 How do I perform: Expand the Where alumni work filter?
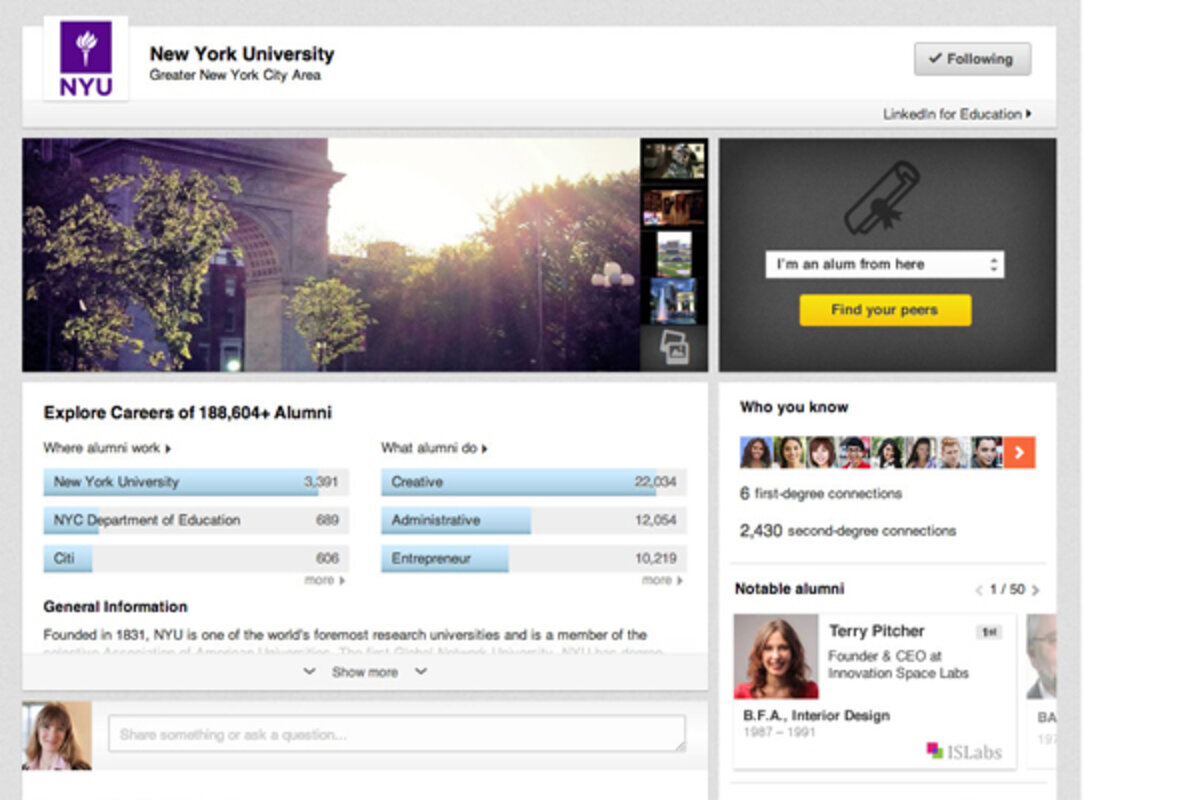[x=108, y=449]
